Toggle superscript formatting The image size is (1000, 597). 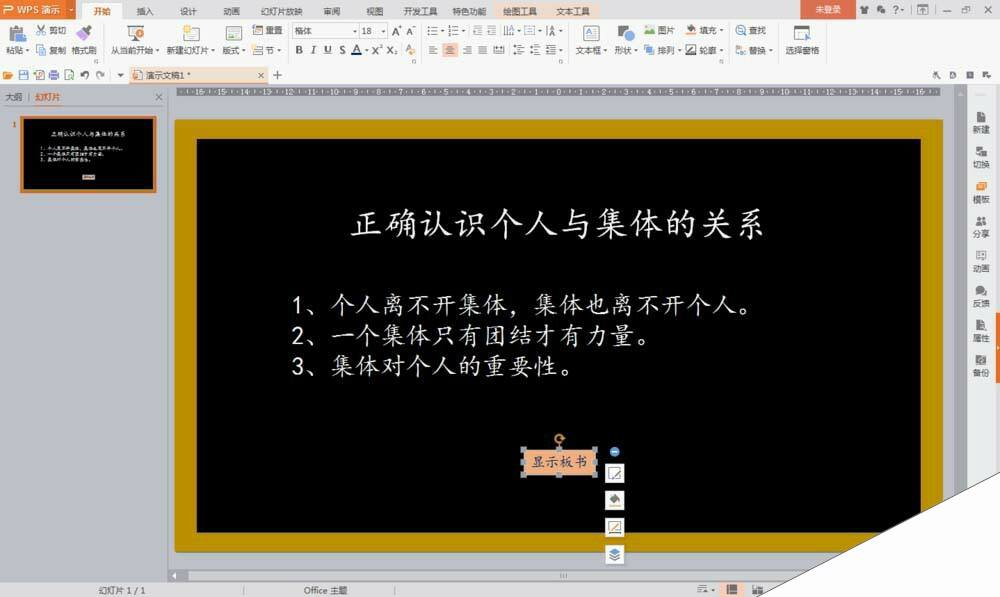tap(377, 50)
